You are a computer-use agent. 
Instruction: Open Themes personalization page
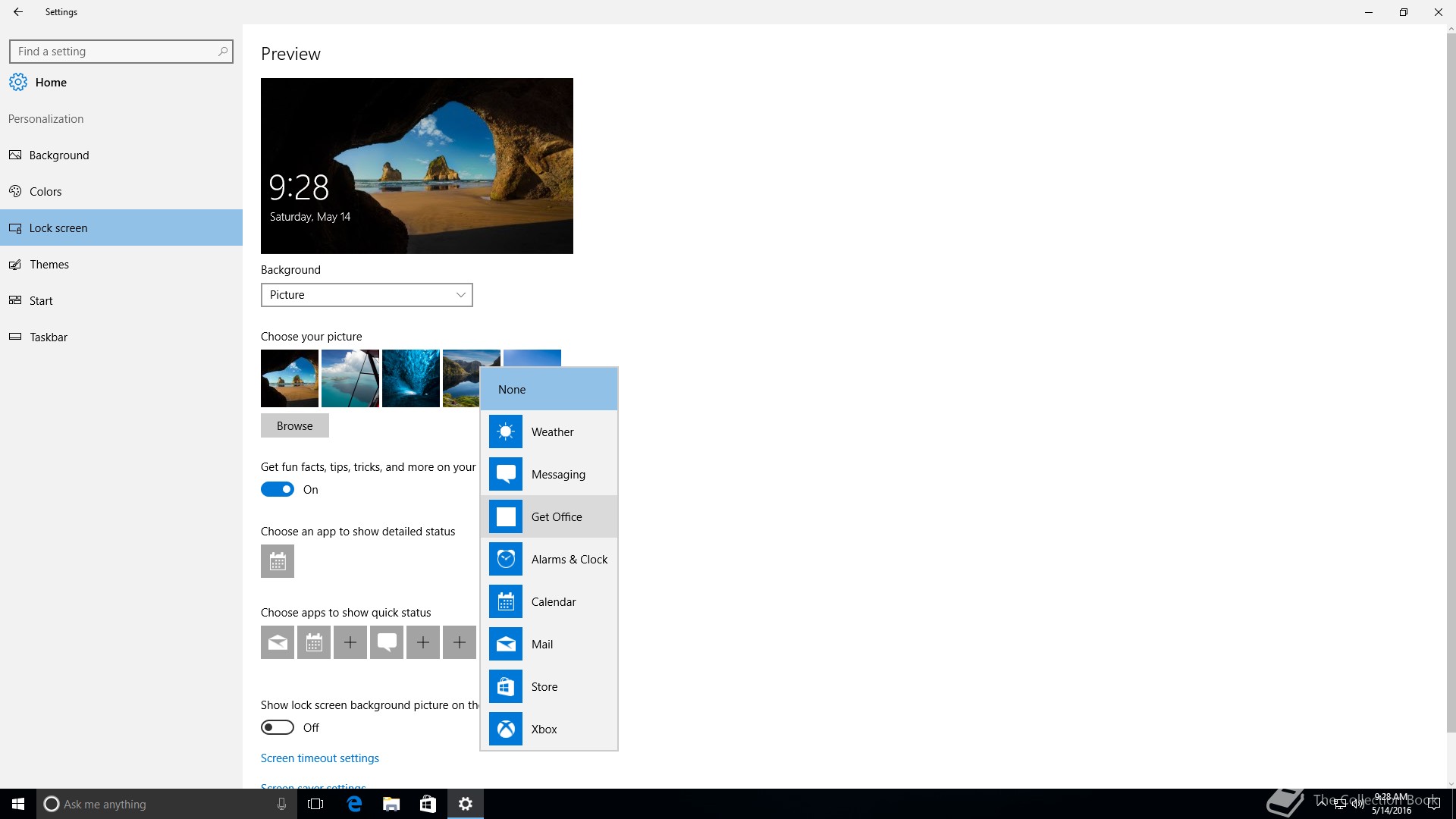click(x=121, y=264)
